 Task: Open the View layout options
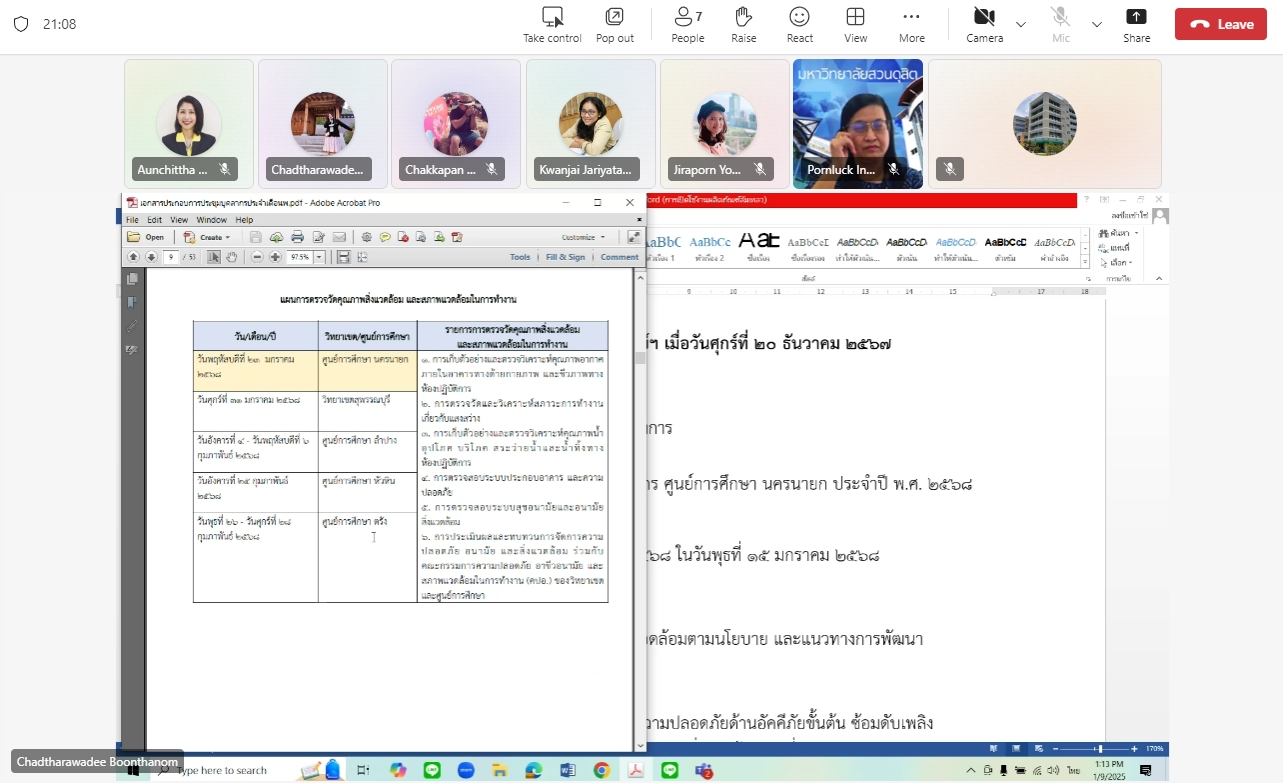[855, 25]
